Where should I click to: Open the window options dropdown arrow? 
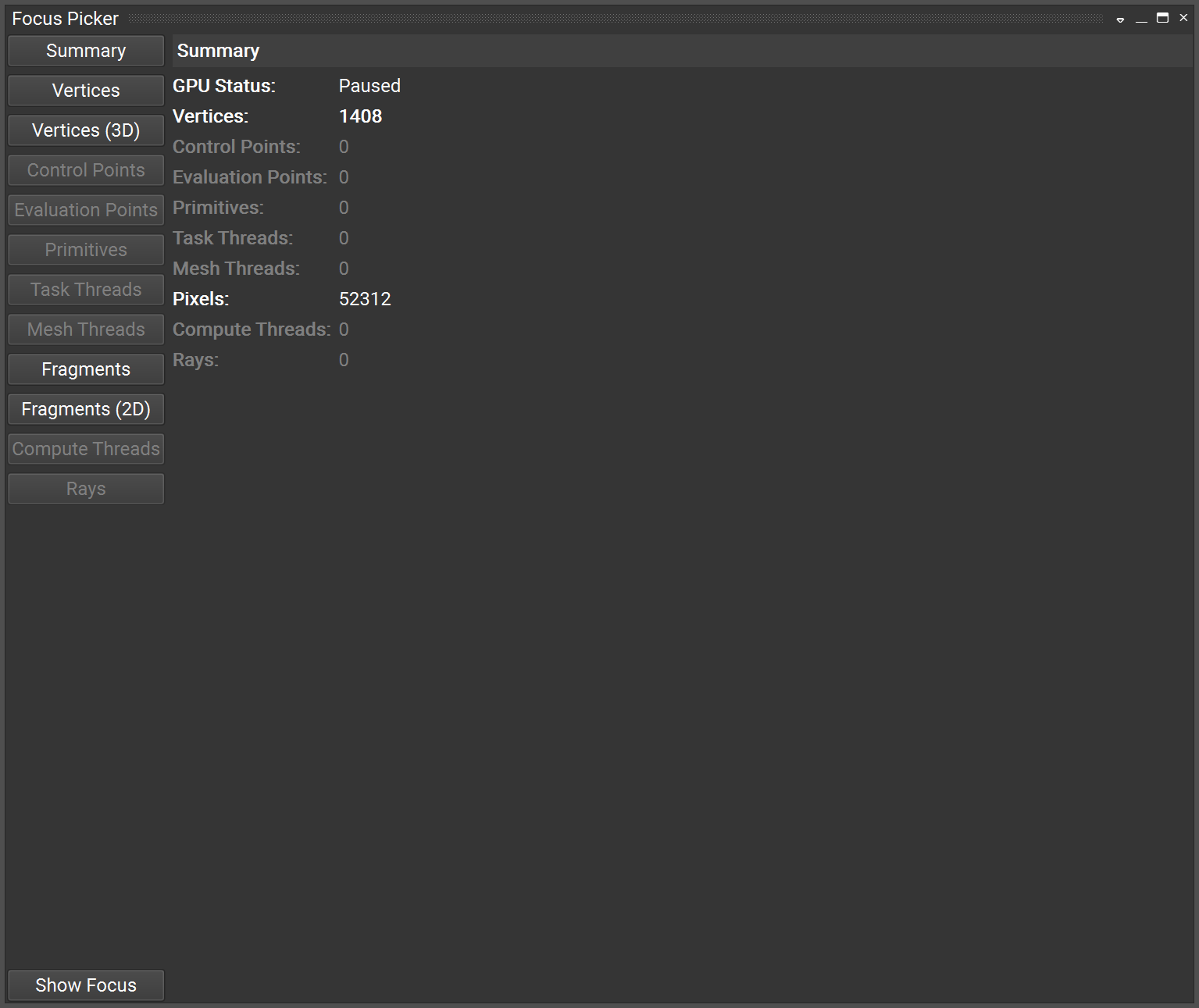pos(1120,18)
